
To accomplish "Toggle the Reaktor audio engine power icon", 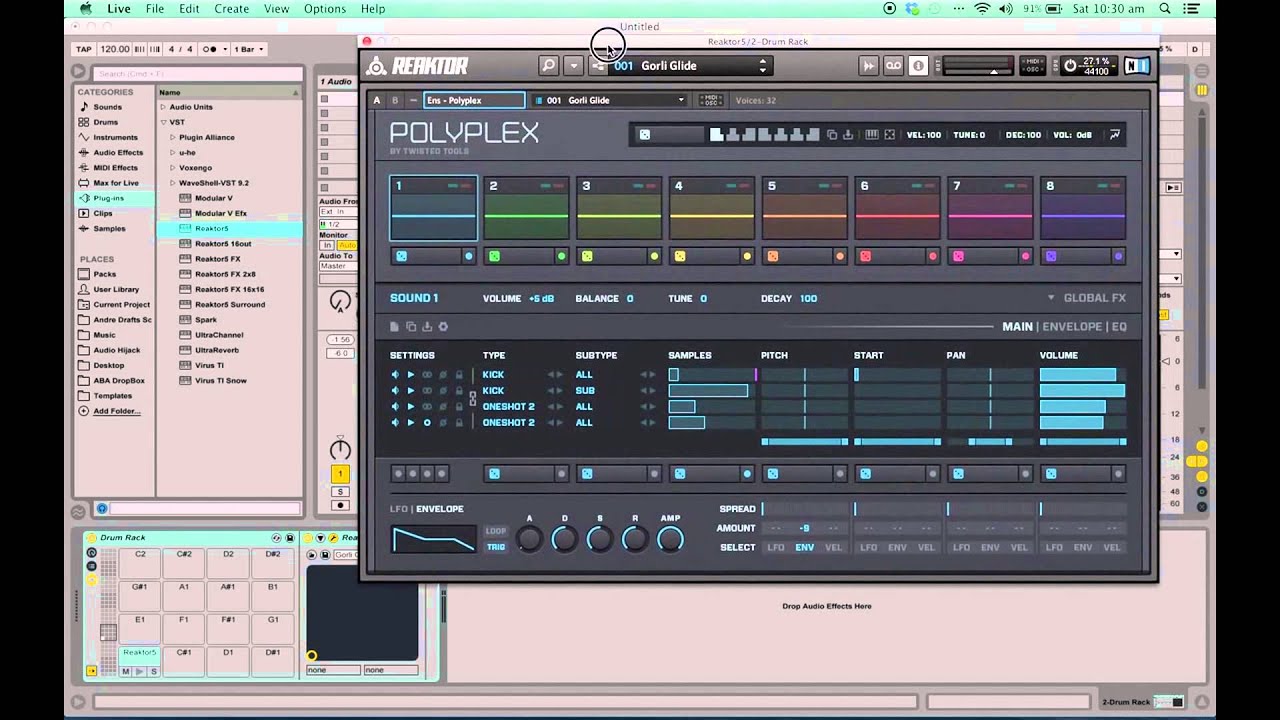I will [1070, 66].
